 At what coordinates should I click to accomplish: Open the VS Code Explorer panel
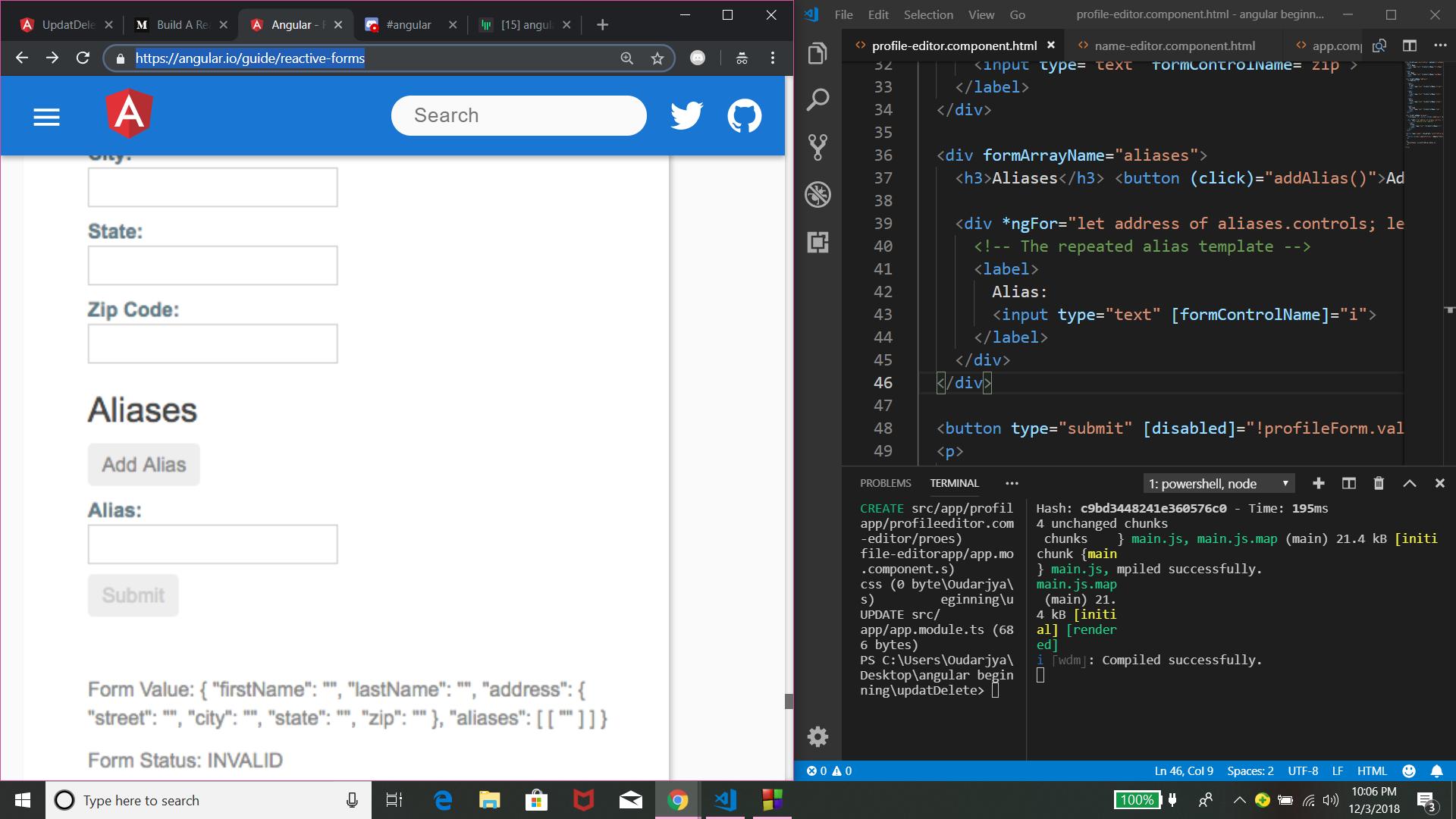[x=817, y=53]
